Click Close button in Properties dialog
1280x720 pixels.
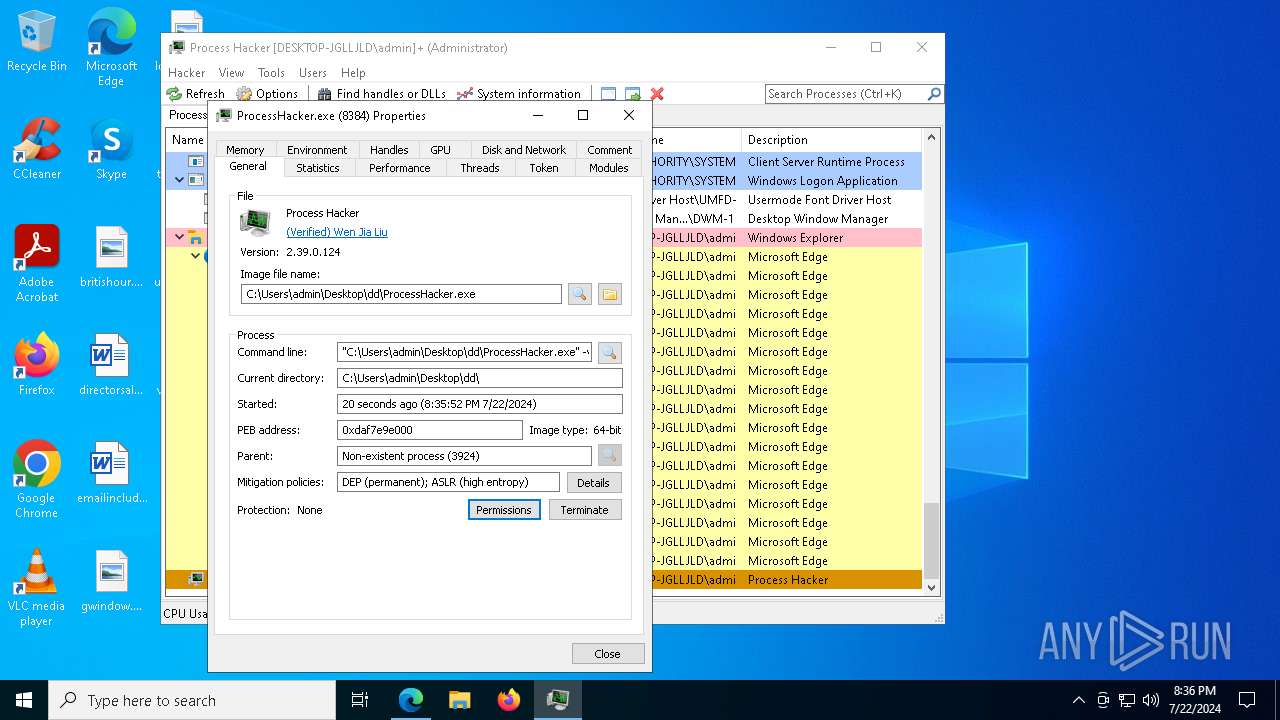point(608,654)
